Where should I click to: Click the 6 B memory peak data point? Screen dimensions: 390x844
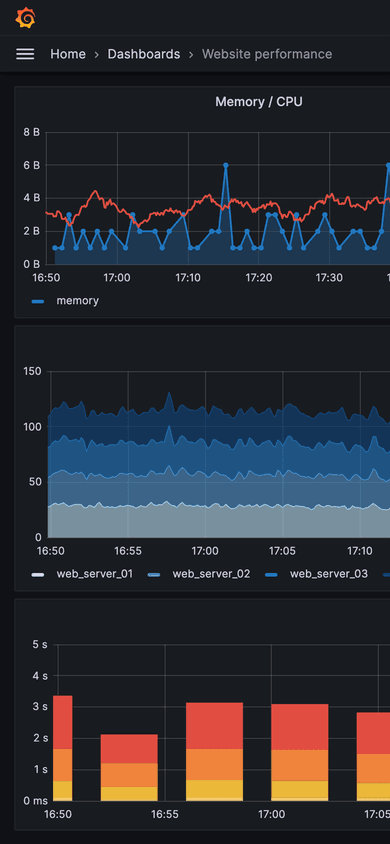(x=225, y=165)
